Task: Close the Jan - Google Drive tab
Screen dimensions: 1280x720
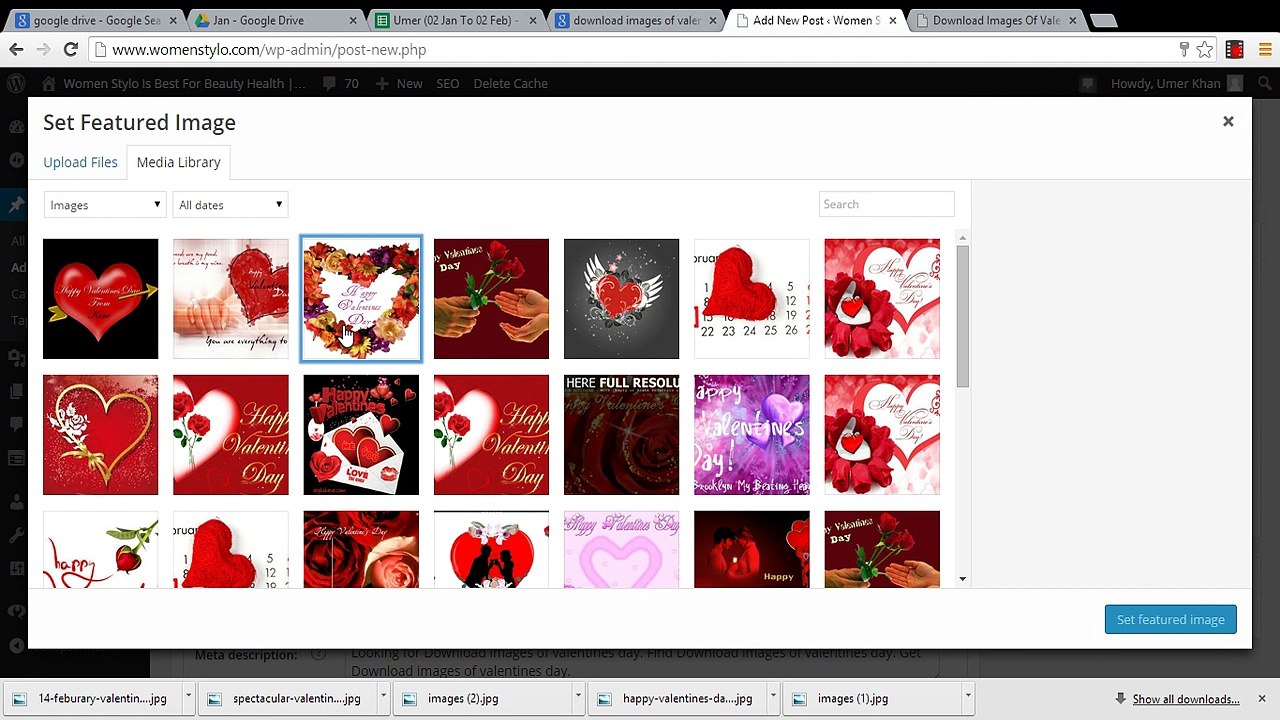Action: pos(353,20)
